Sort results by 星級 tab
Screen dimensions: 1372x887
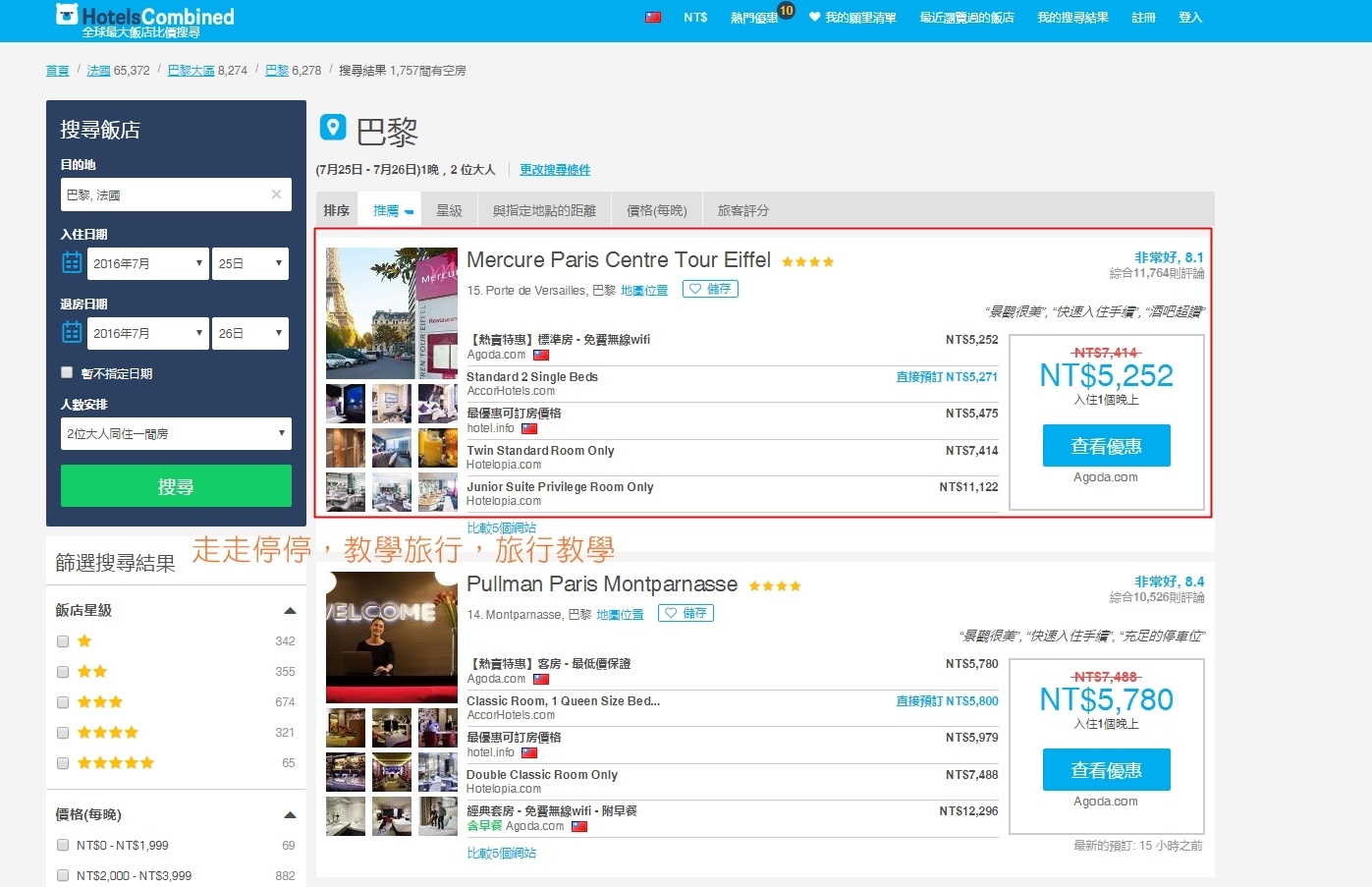[450, 210]
